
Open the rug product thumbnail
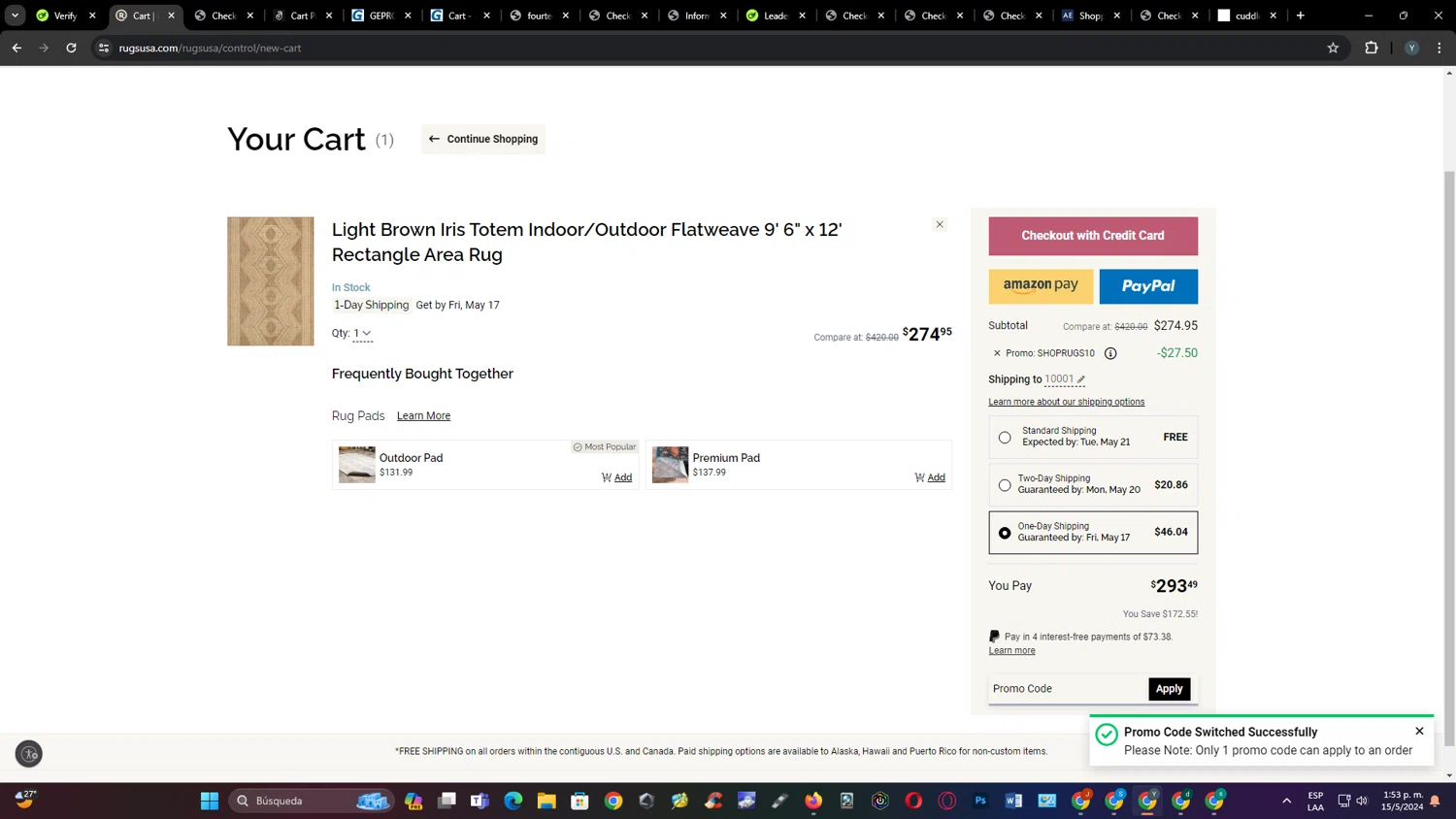pyautogui.click(x=271, y=281)
